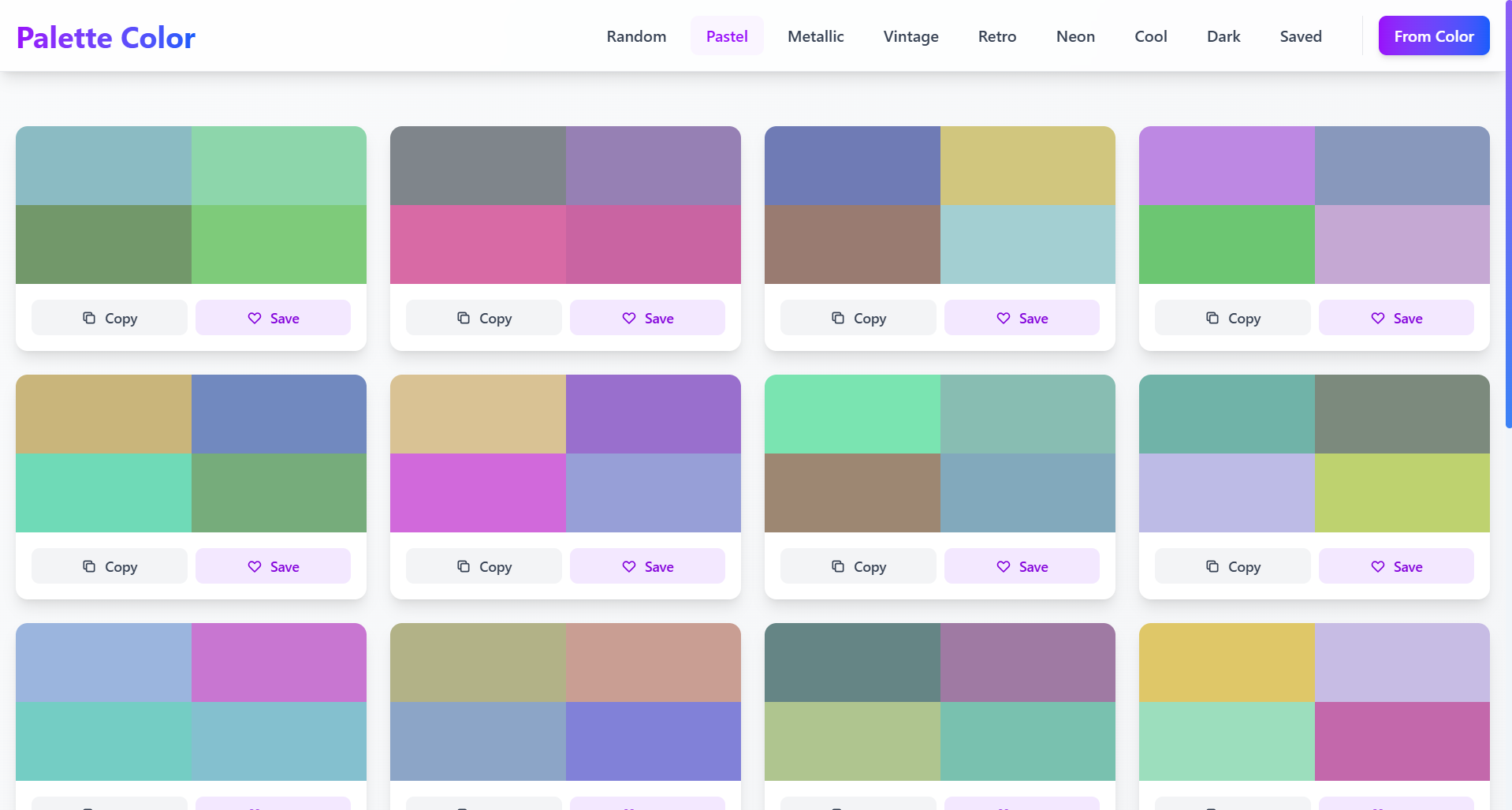Click the yellow swatch on the bottom-right palette
Screen dimensions: 1512x810
point(1227,661)
